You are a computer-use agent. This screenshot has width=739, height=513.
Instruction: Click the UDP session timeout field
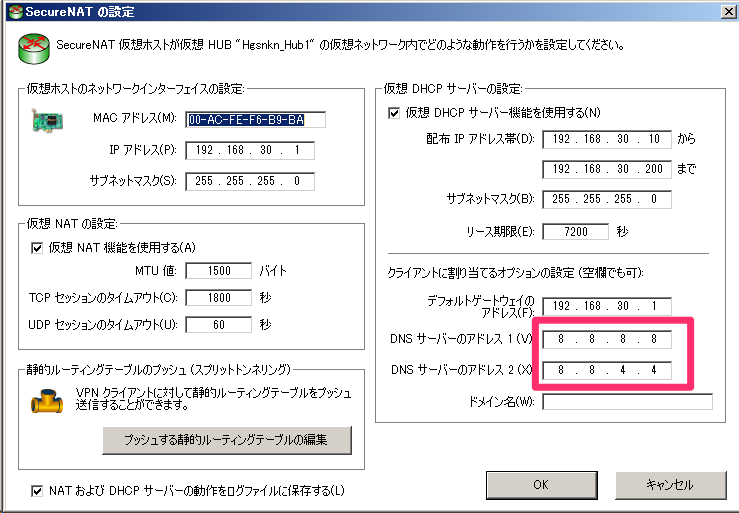pos(219,324)
